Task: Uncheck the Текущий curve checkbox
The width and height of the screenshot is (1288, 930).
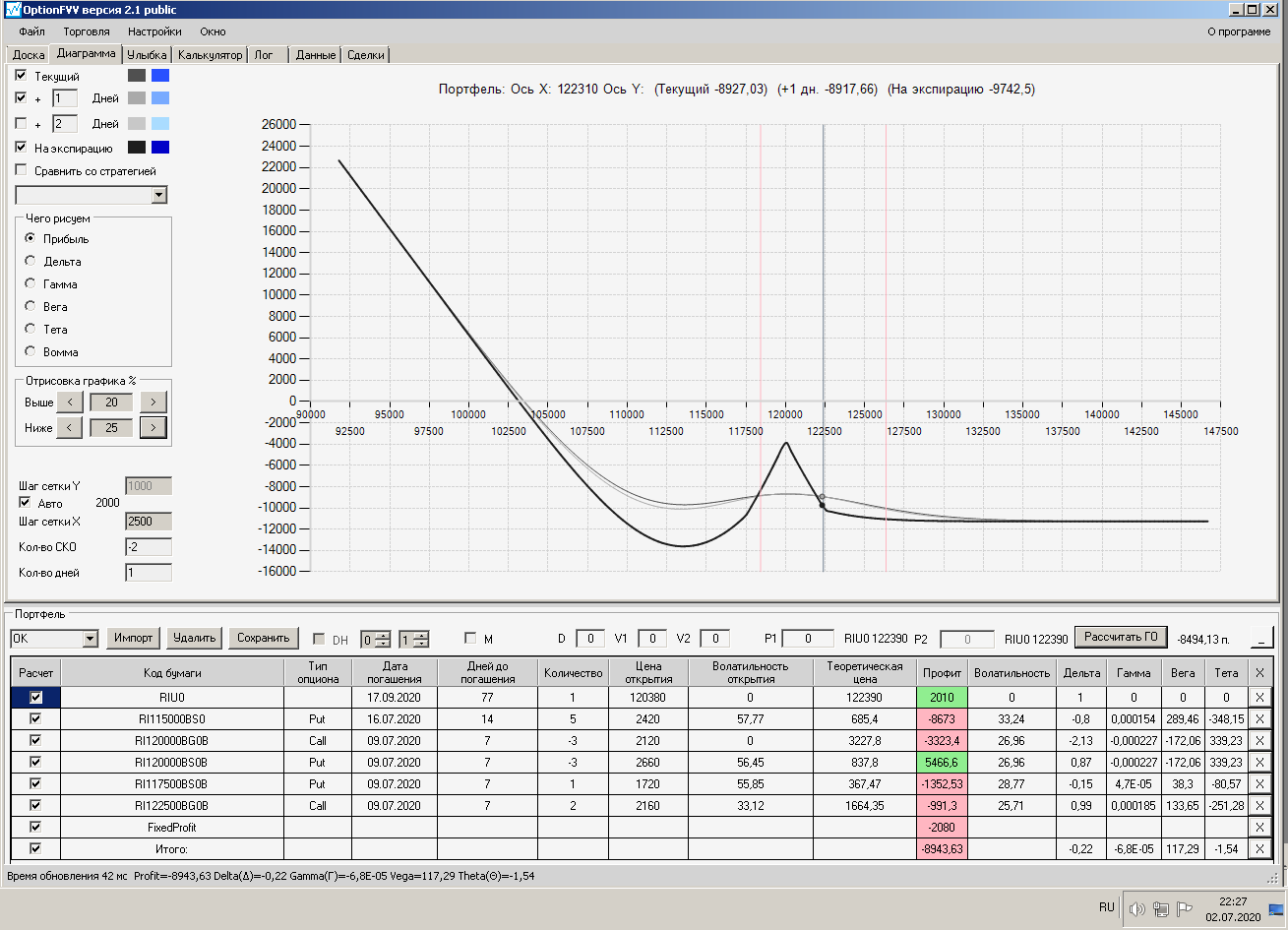Action: click(x=22, y=75)
